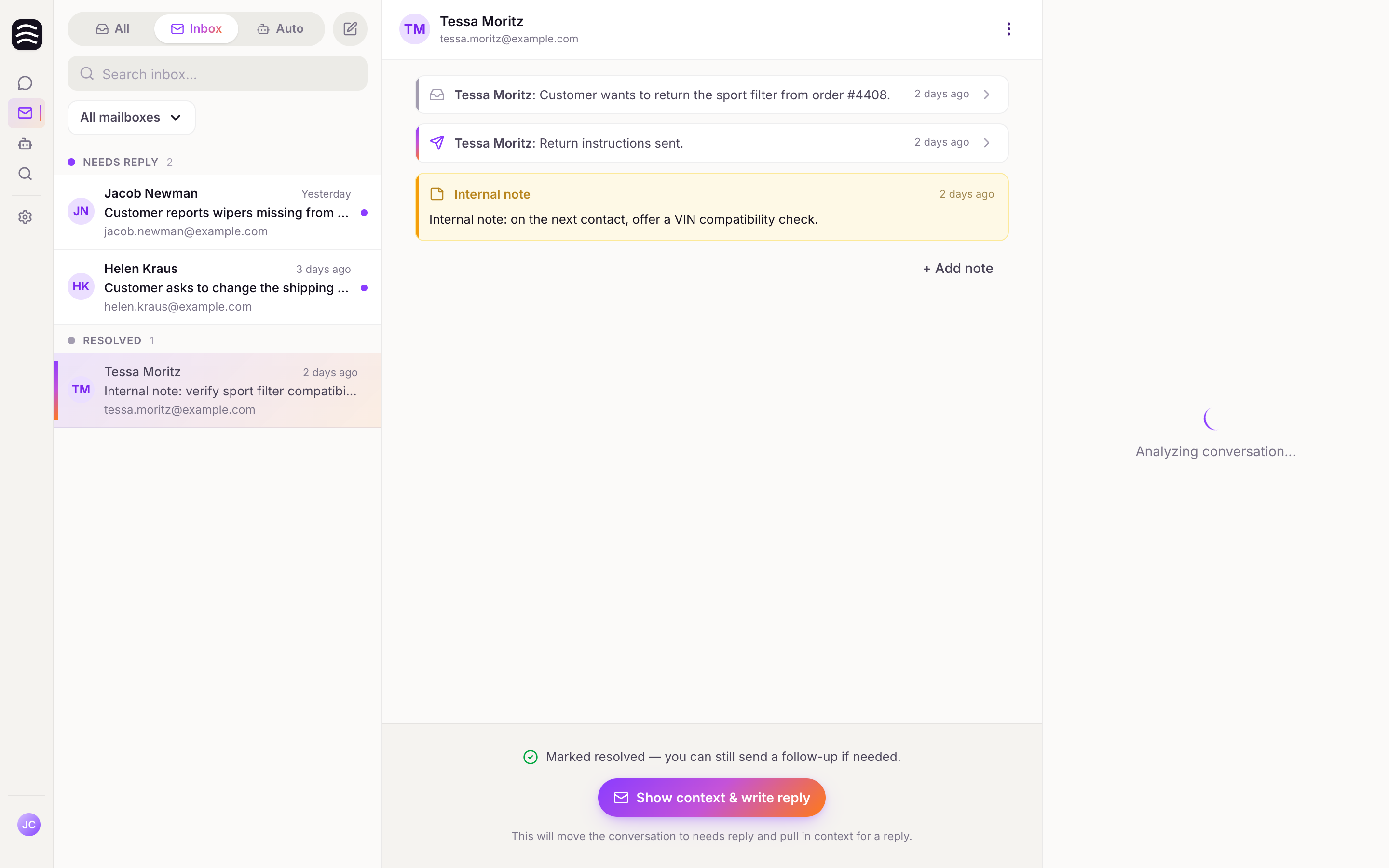Click the paper plane icon on Return instructions message
The image size is (1389, 868).
point(437,142)
